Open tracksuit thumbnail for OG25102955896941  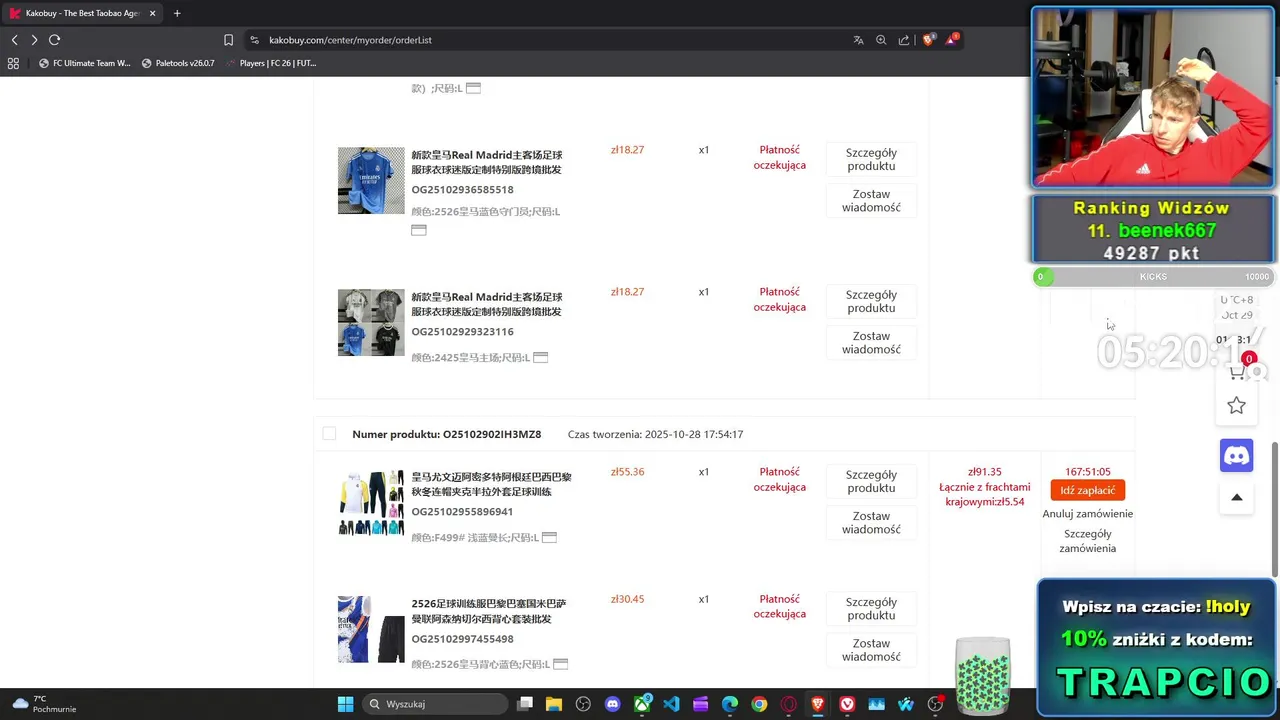371,503
